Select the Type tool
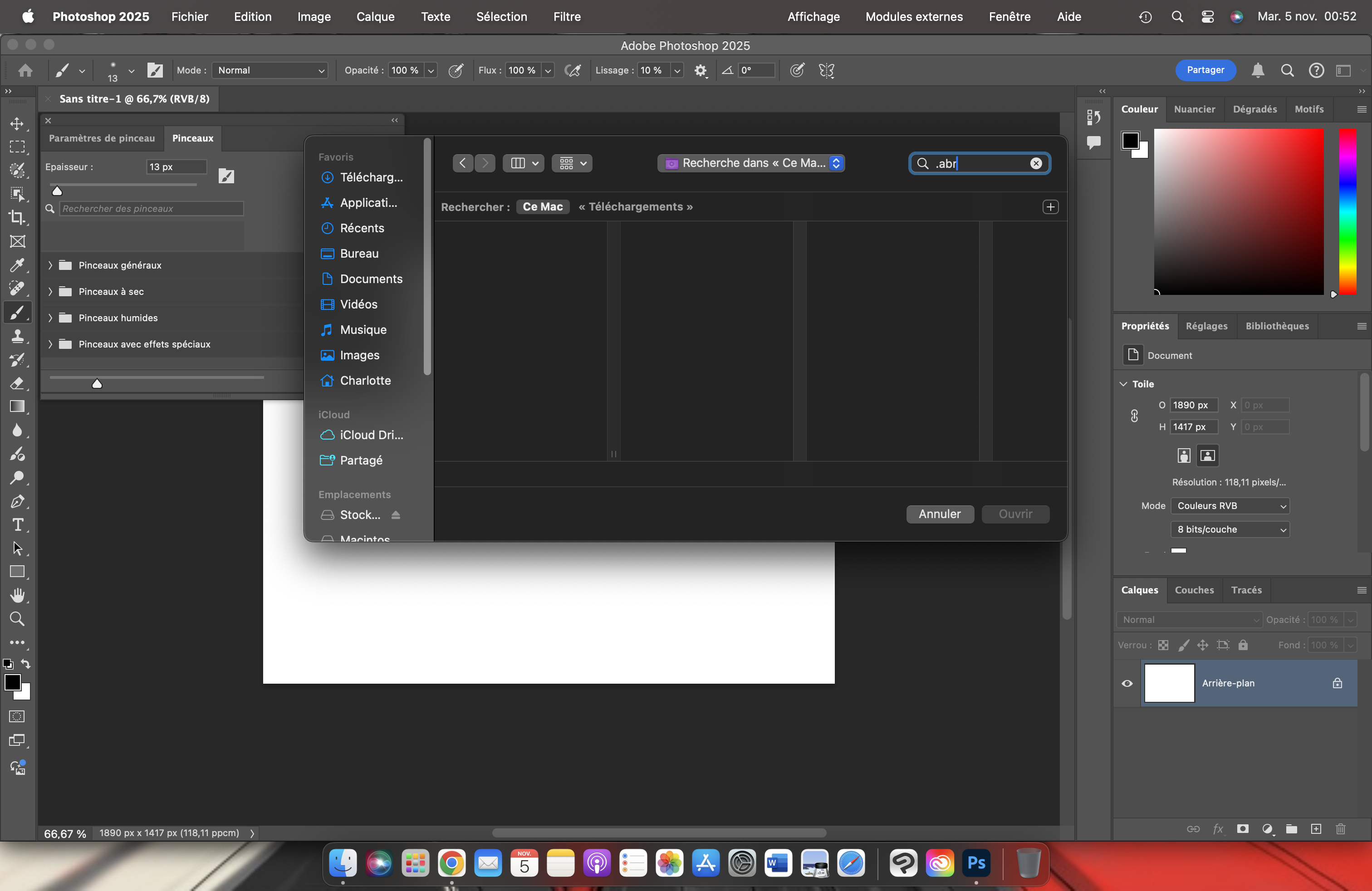 pyautogui.click(x=18, y=525)
